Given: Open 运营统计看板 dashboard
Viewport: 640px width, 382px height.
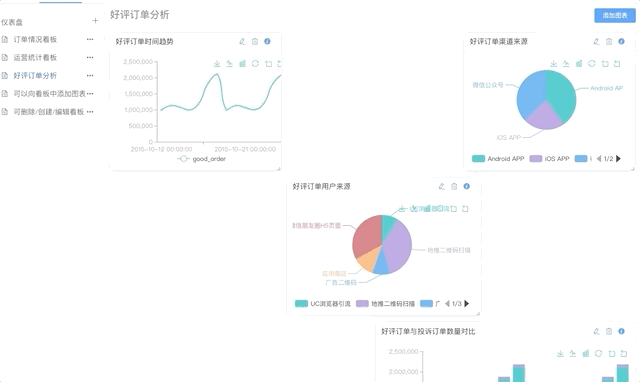Looking at the screenshot, I should pyautogui.click(x=35, y=58).
